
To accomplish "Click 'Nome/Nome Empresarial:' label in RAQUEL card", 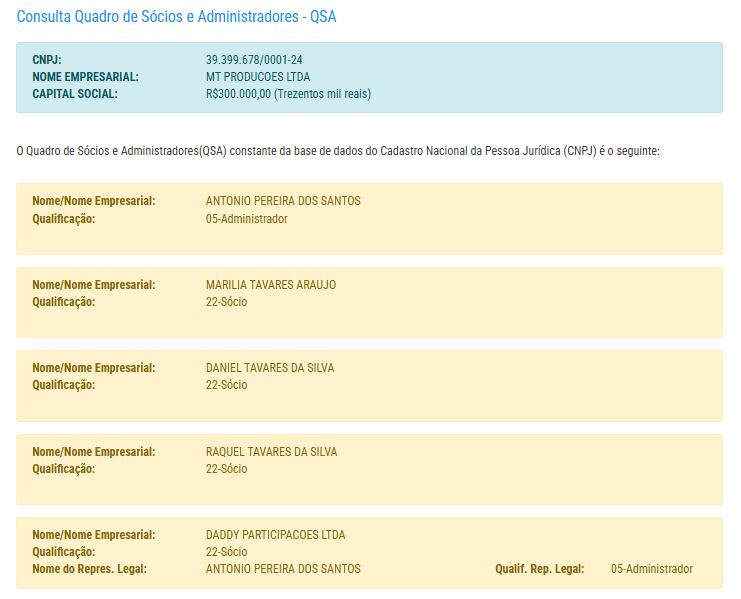I will 94,452.
